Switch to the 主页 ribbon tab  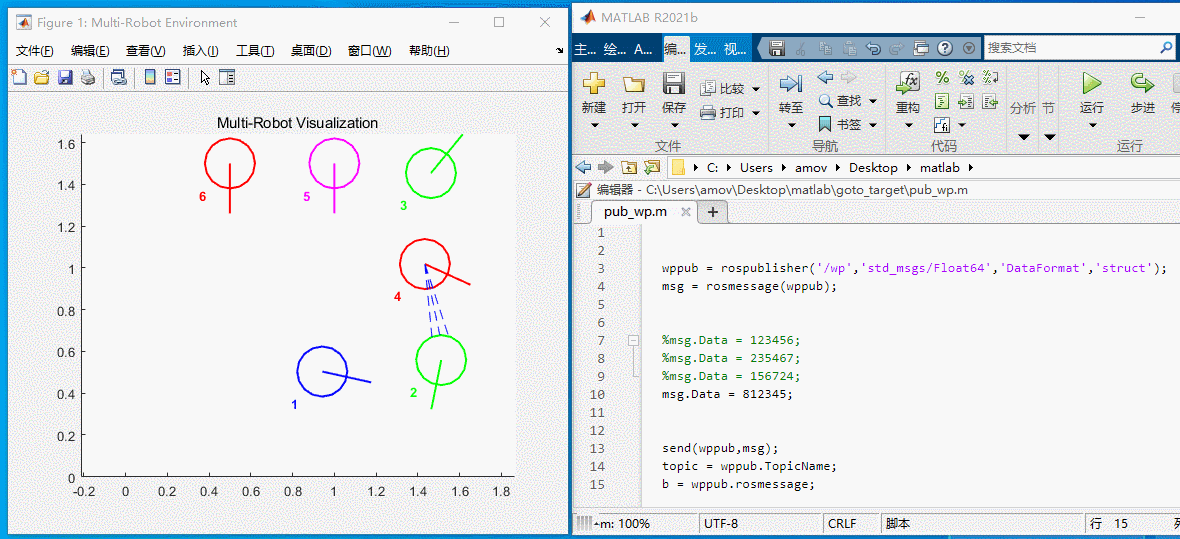[x=585, y=49]
